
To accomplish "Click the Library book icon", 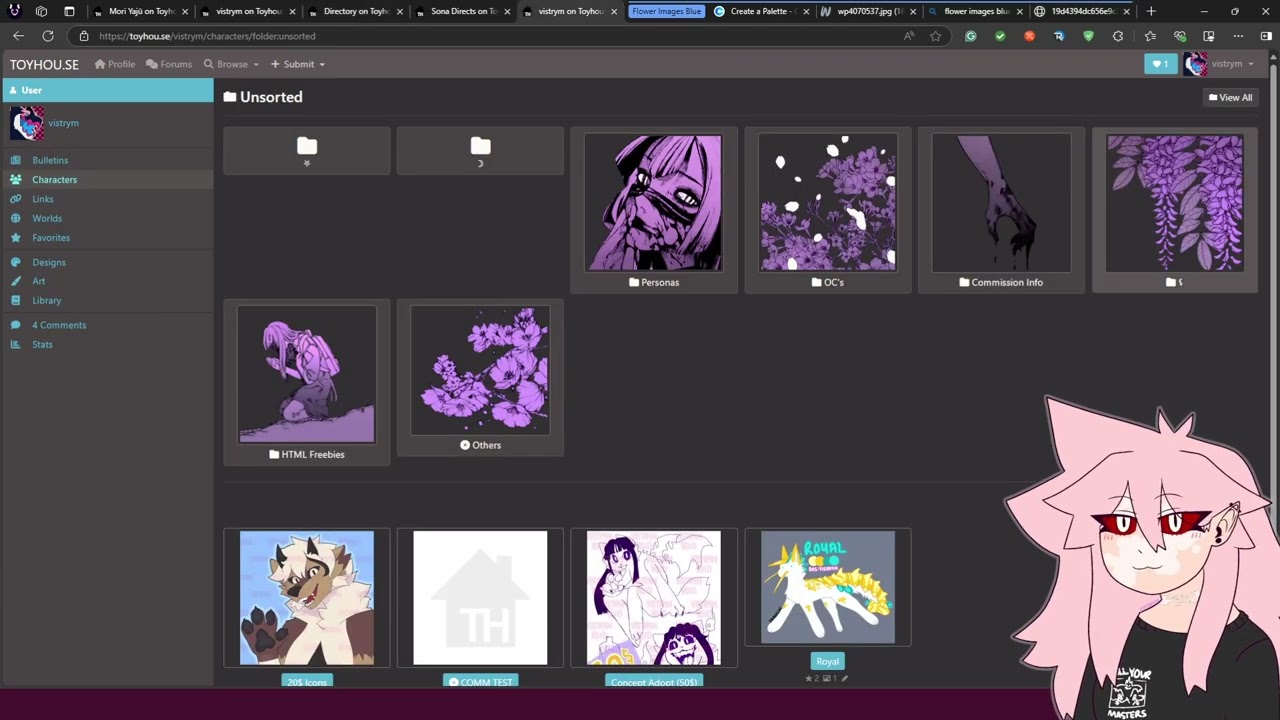I will (15, 300).
